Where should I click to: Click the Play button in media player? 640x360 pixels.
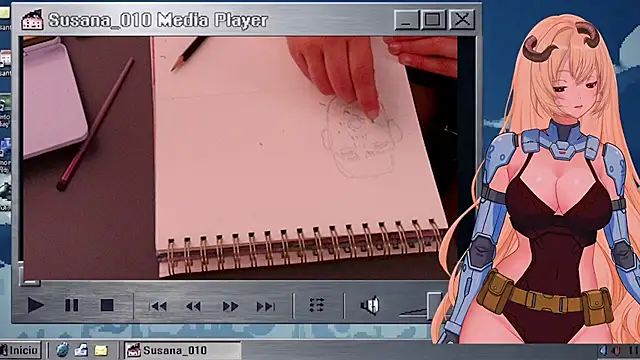(x=36, y=305)
